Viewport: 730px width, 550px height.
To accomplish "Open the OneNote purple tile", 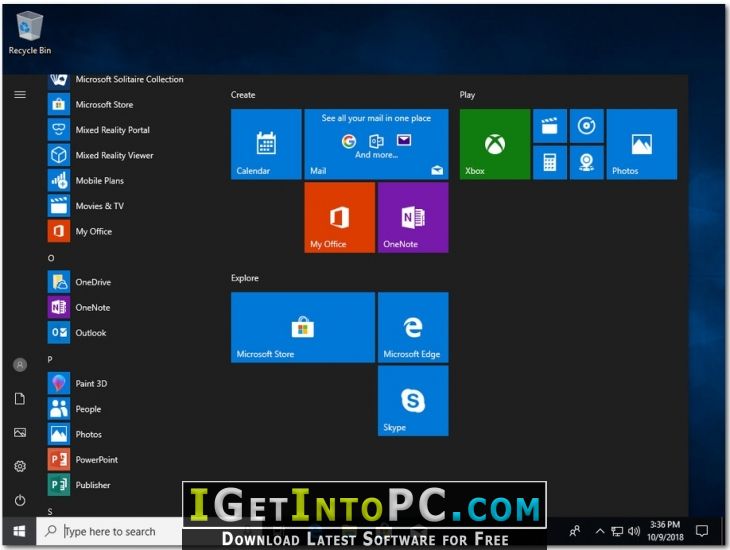I will (413, 217).
